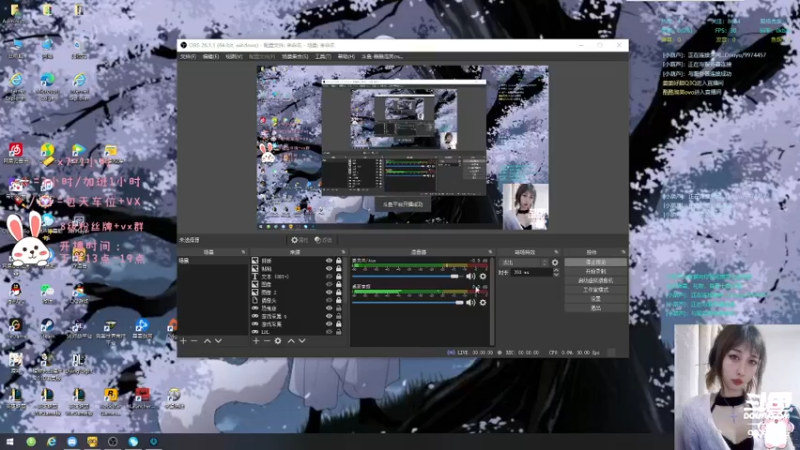Click the Properties button above the Sources panel
The height and width of the screenshot is (450, 800).
click(299, 240)
